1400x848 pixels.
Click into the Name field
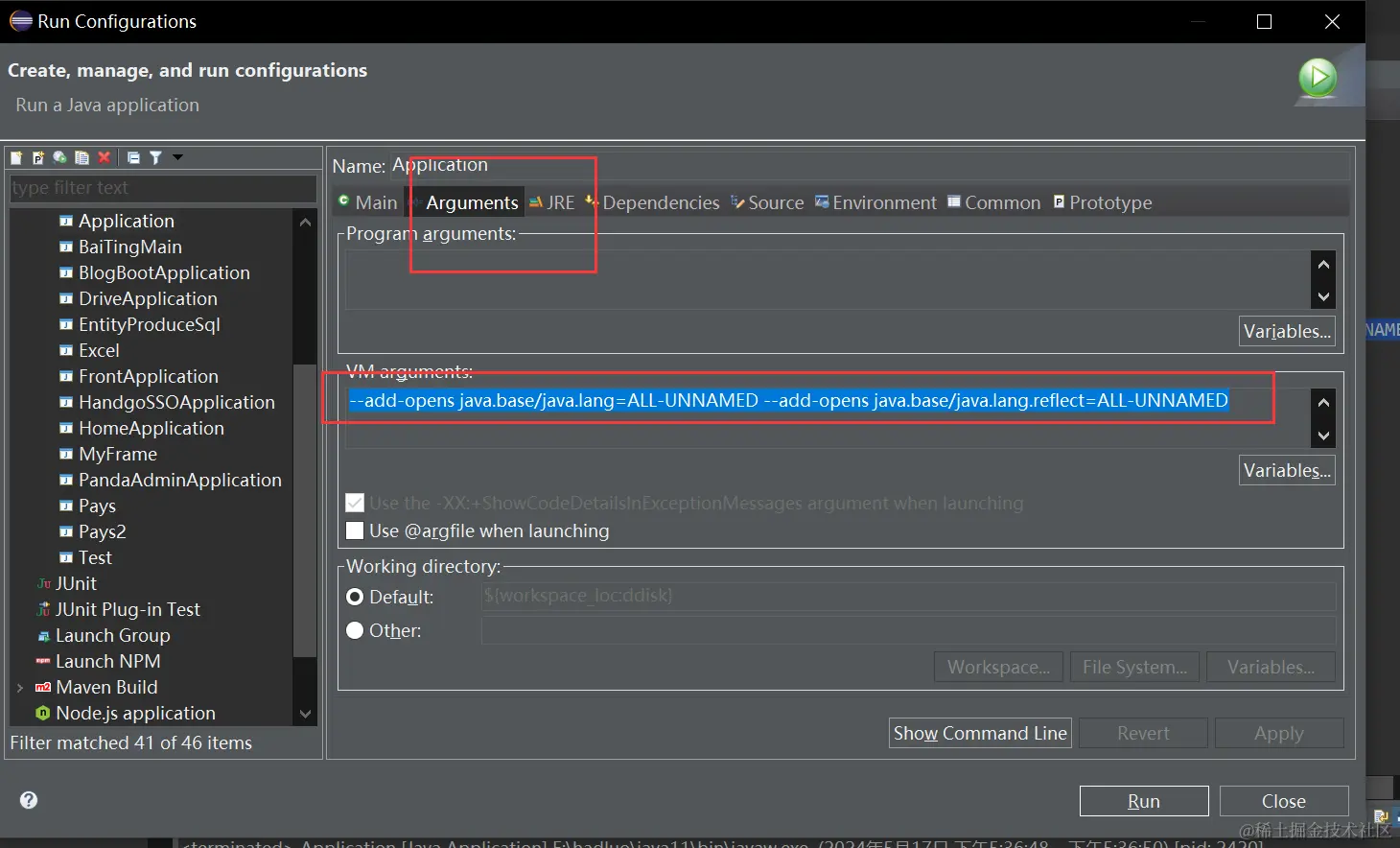pyautogui.click(x=871, y=165)
